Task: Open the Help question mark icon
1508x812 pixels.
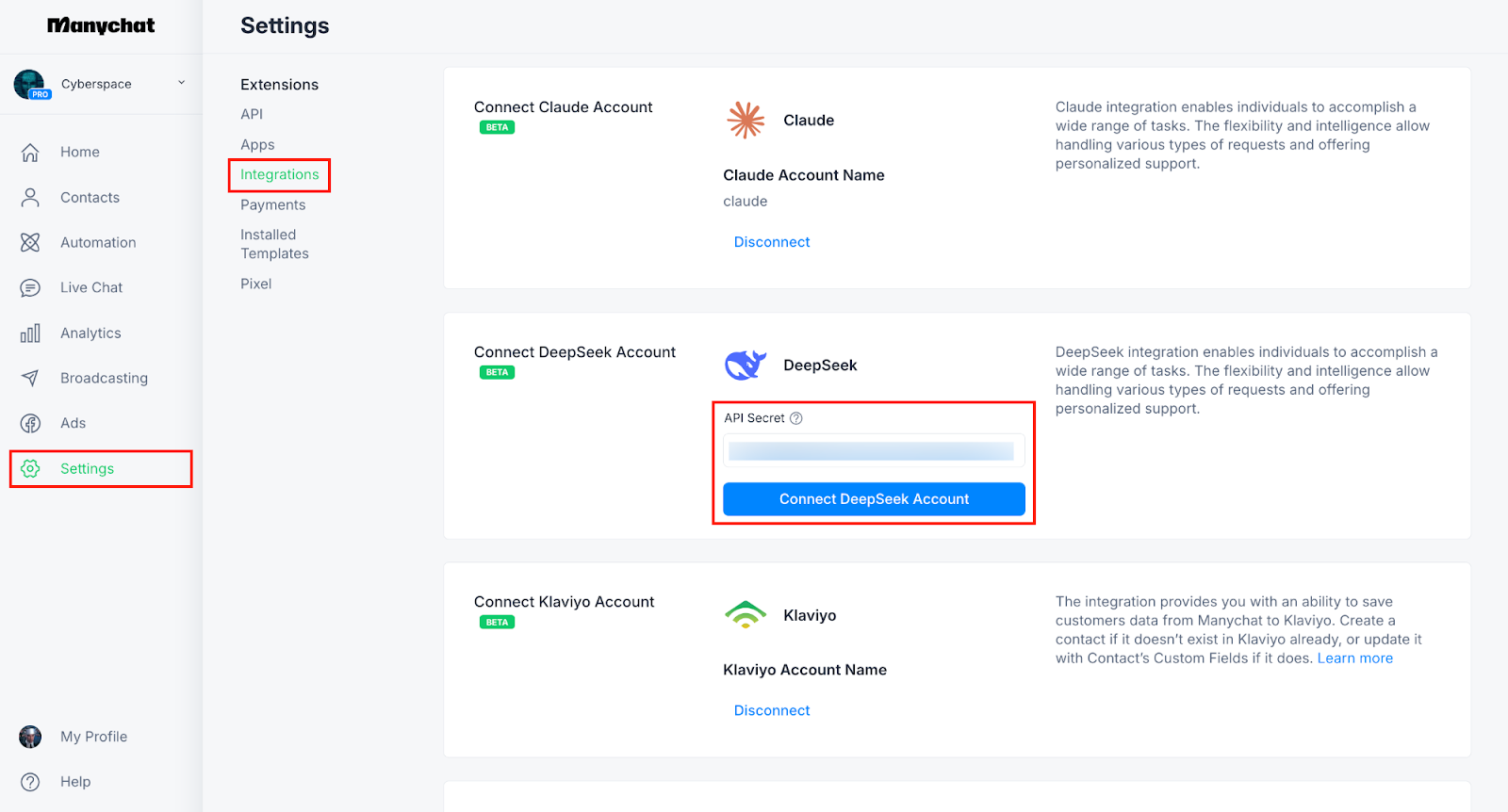Action: click(x=30, y=782)
